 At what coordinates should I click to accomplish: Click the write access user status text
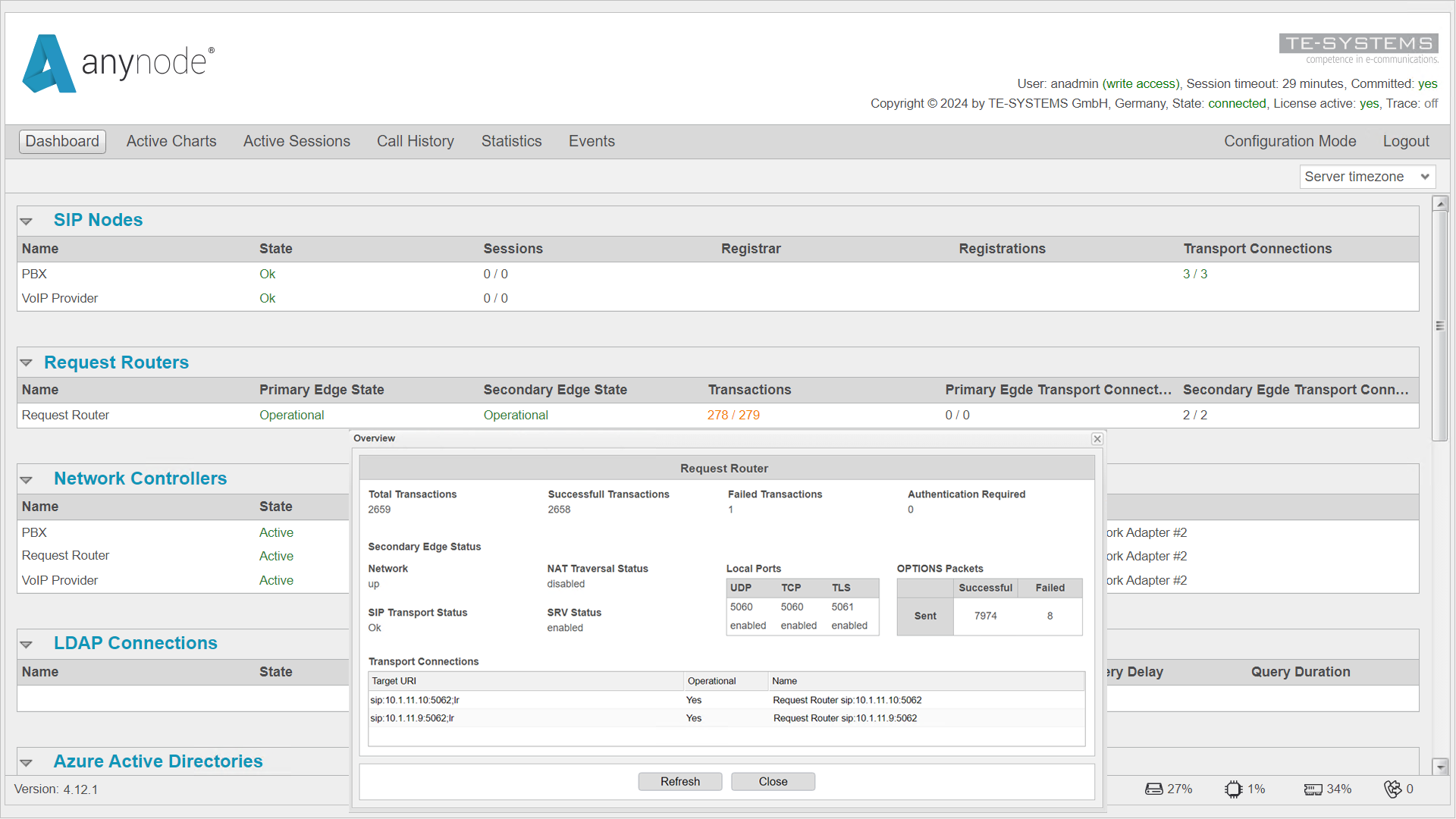click(x=1141, y=84)
